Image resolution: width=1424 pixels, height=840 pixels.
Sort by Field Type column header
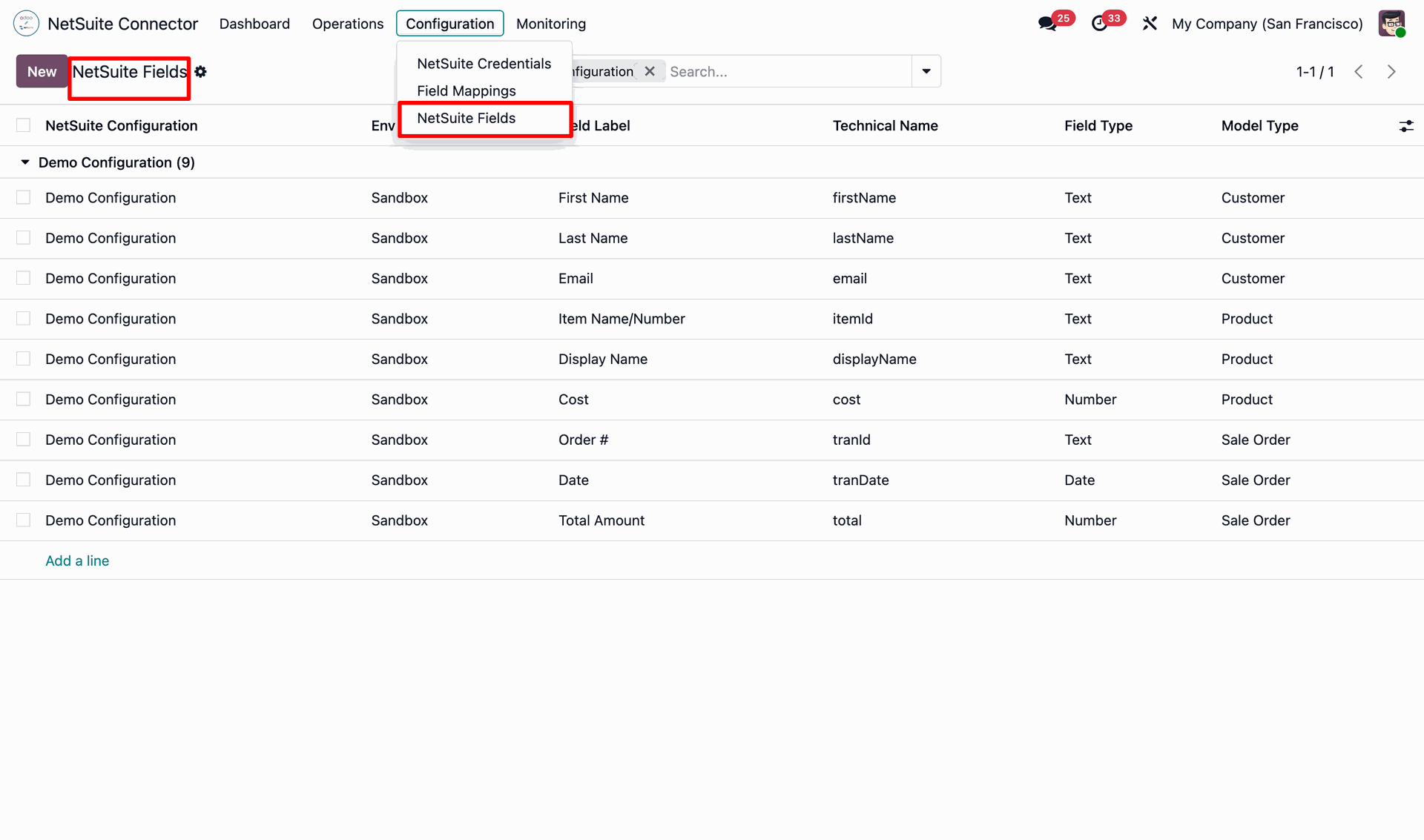[x=1098, y=126]
